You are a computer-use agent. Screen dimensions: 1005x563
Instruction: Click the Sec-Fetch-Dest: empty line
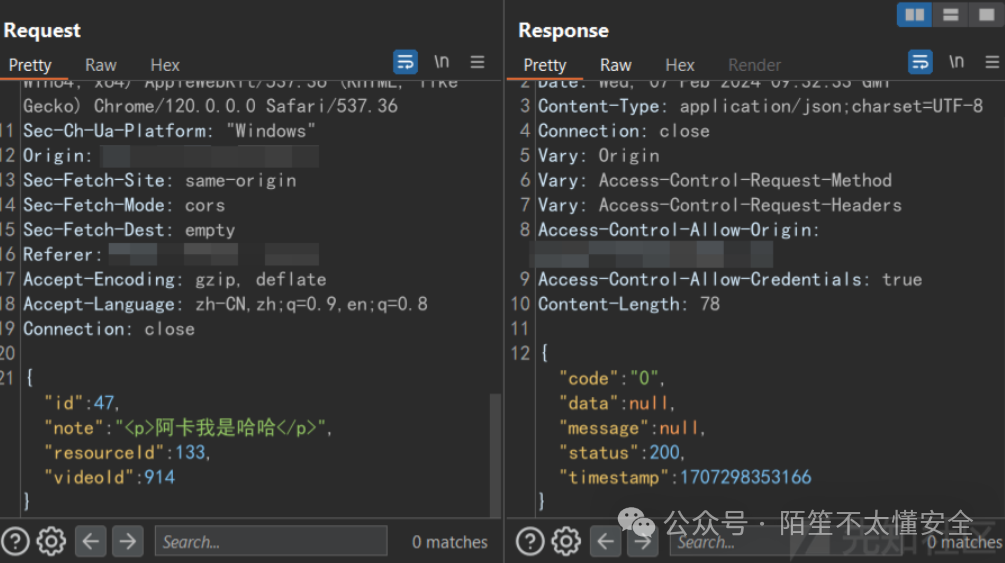(129, 230)
